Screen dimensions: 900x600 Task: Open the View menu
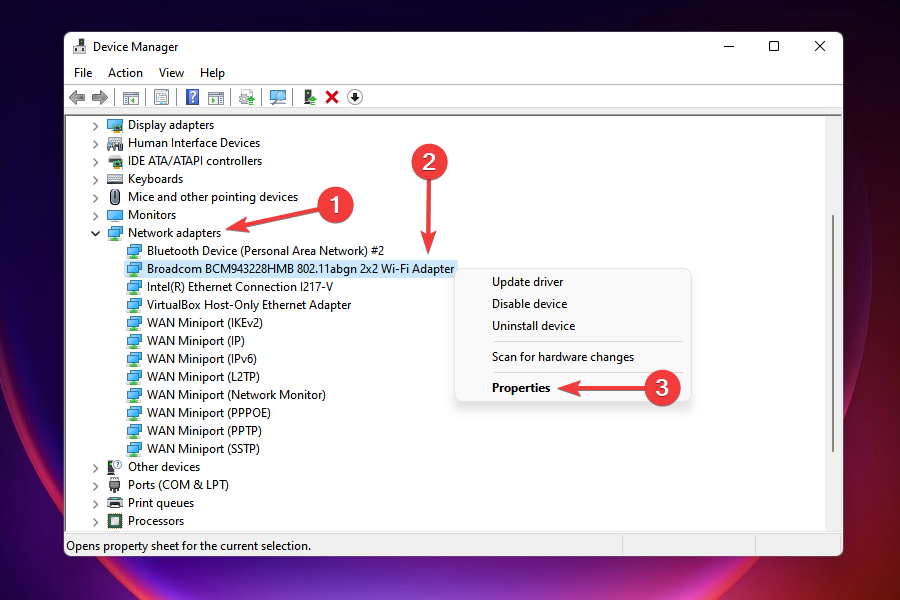(171, 72)
